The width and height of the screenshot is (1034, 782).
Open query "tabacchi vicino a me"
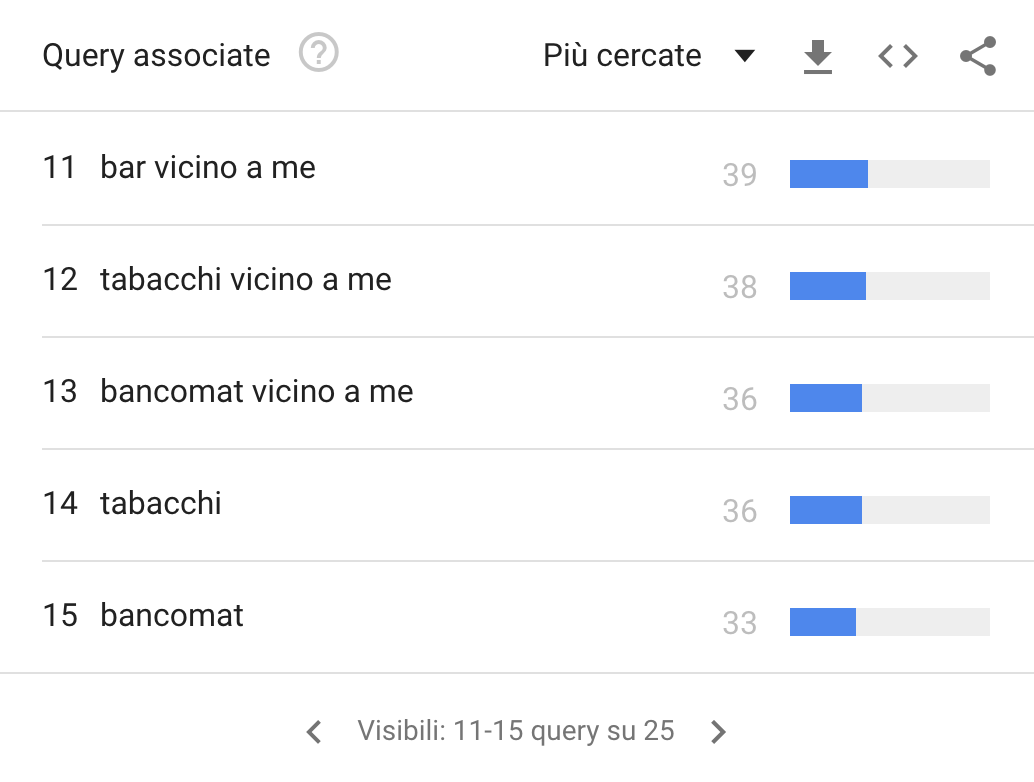[x=246, y=280]
